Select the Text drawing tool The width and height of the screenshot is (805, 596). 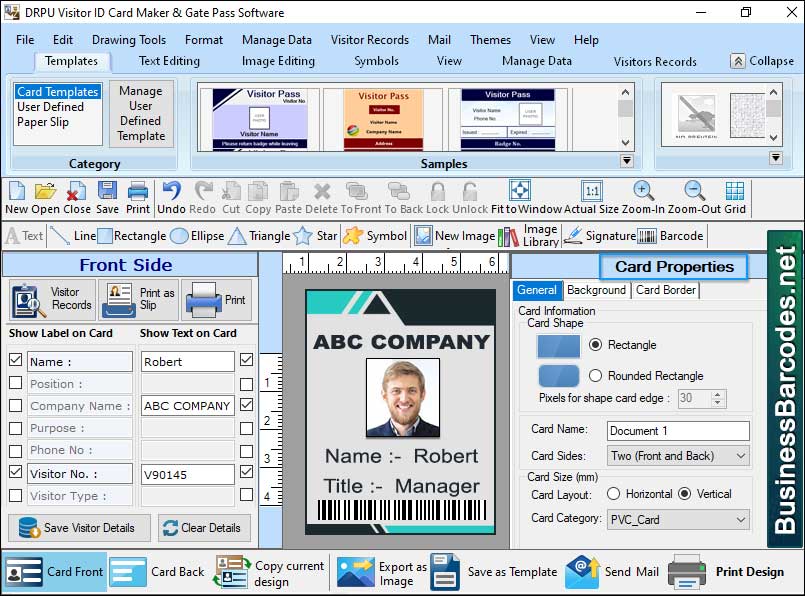tap(24, 236)
